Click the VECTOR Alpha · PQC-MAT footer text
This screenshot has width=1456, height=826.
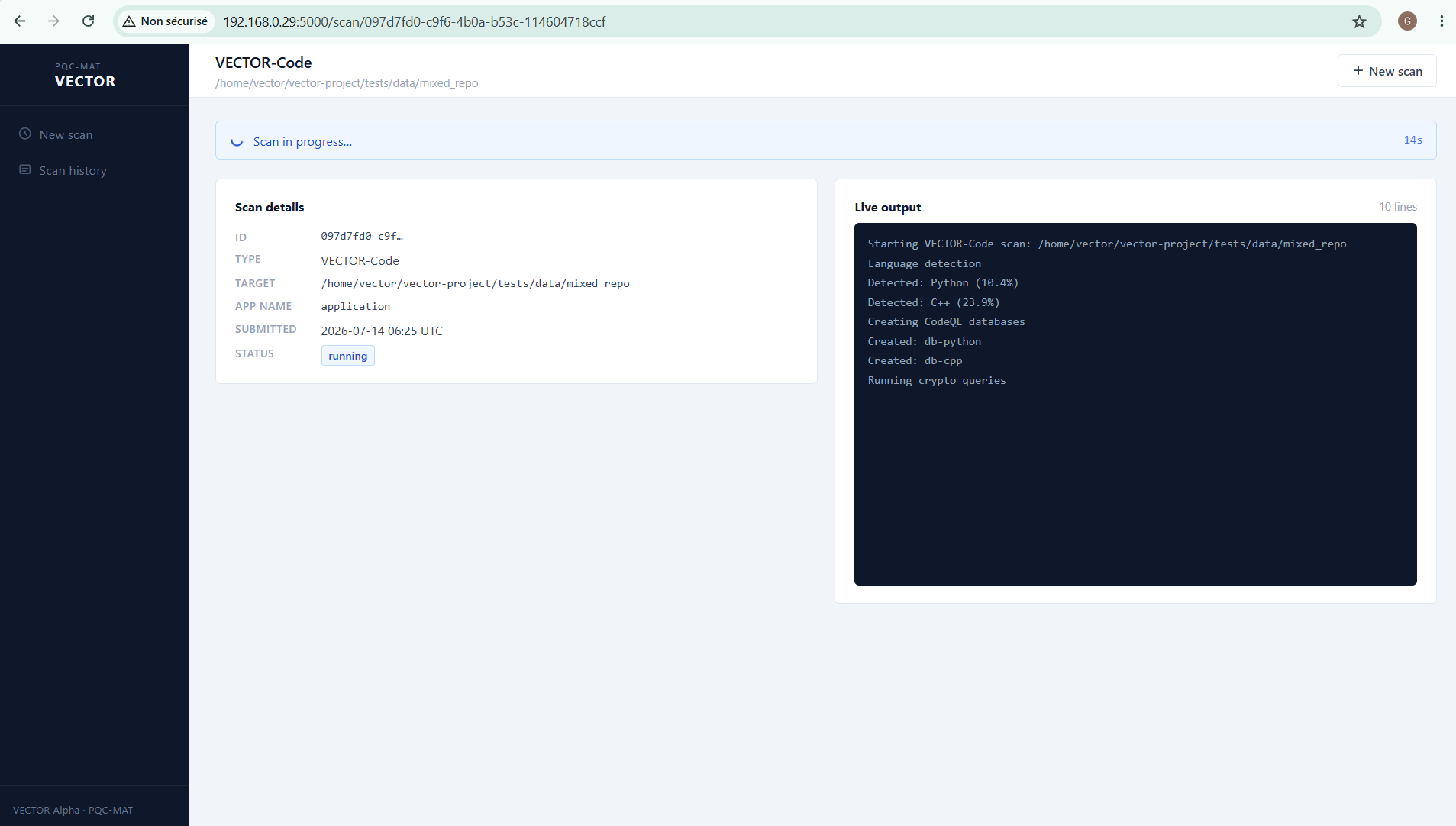point(73,811)
